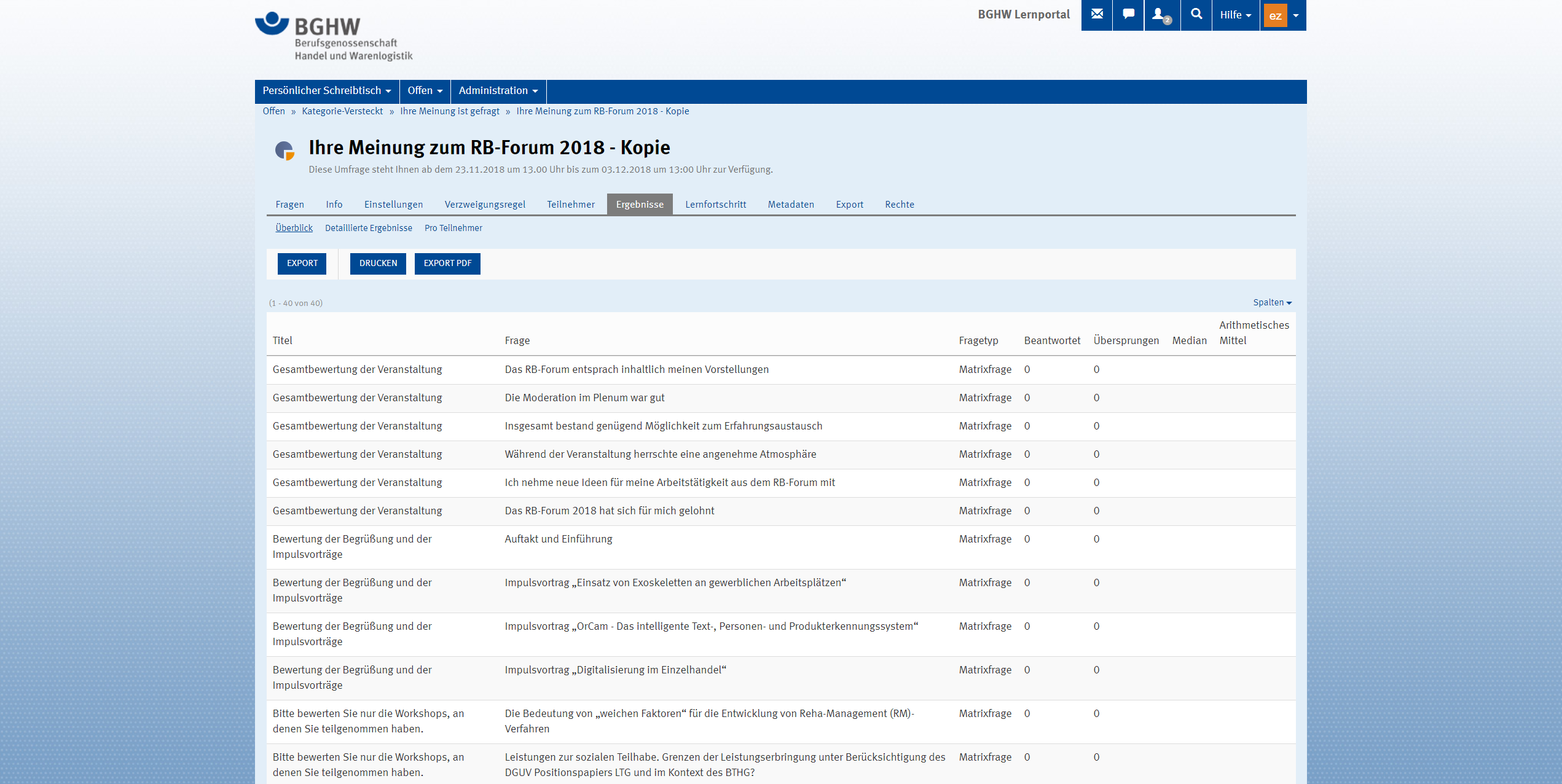
Task: Click the search magnifier icon
Action: pyautogui.click(x=1196, y=15)
